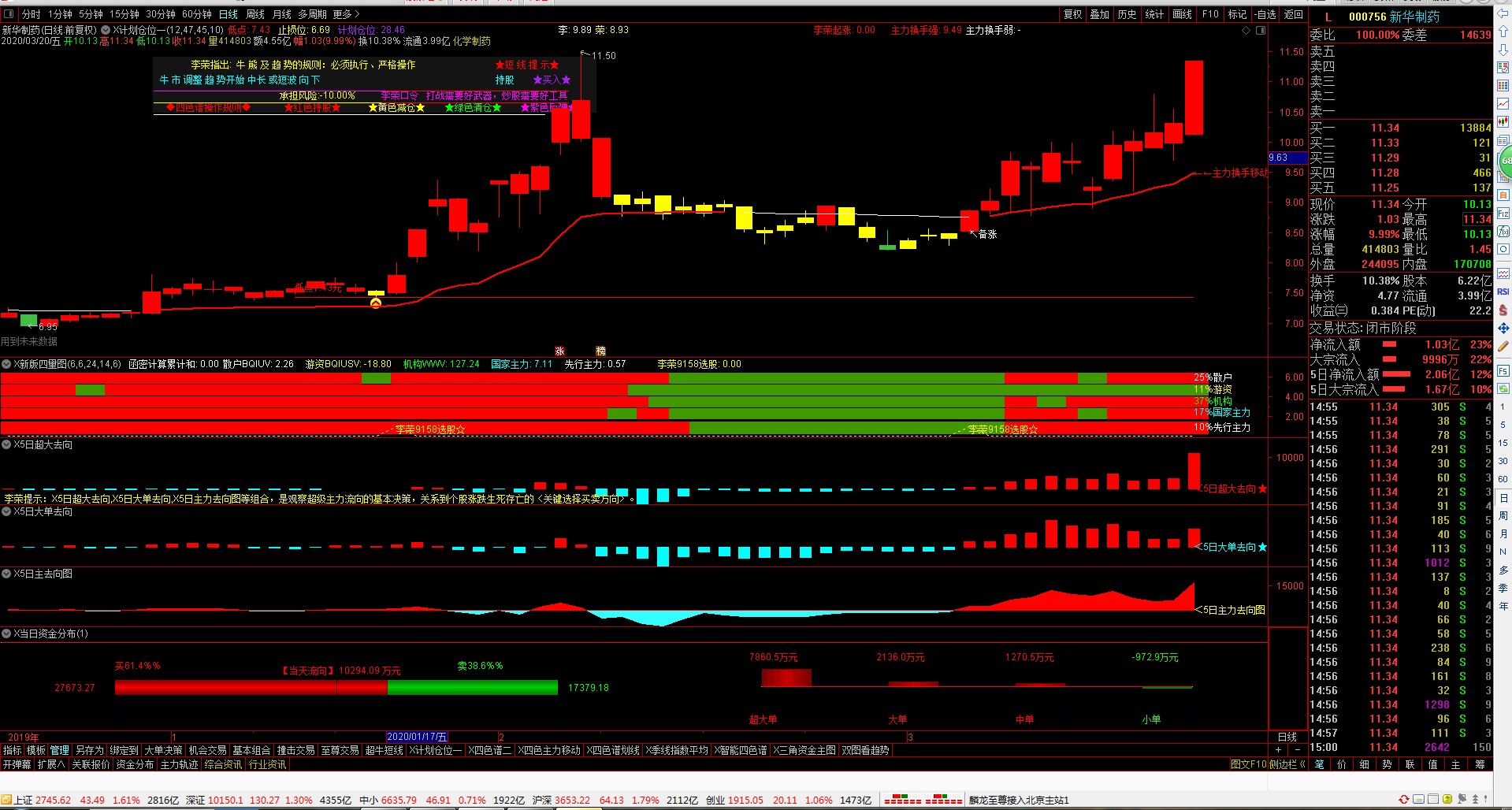Click the down arrow icon in right toolbar

(x=1503, y=50)
